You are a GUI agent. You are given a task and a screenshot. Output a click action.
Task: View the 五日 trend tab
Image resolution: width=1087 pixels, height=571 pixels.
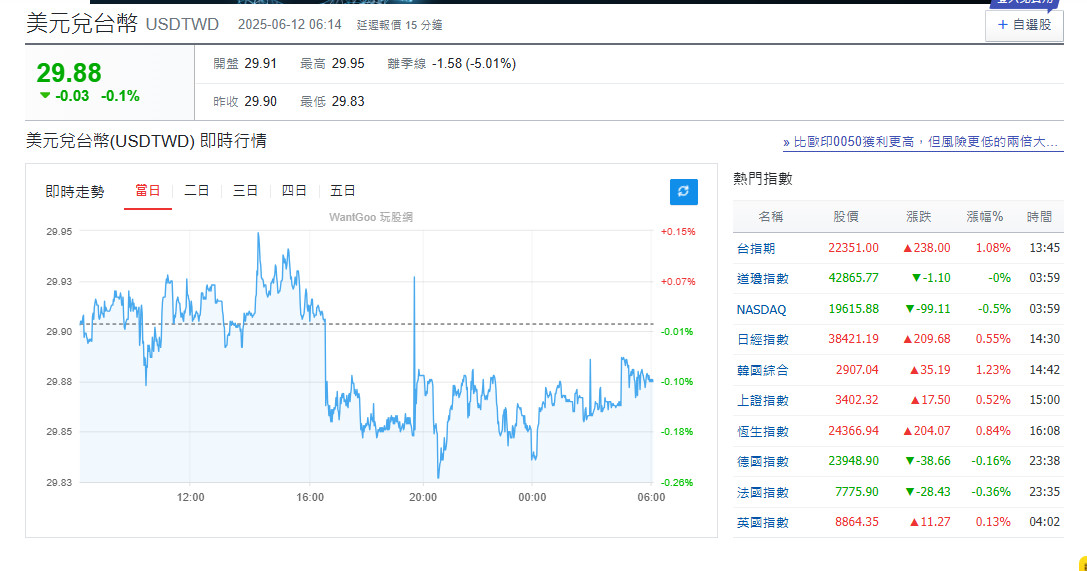point(343,191)
